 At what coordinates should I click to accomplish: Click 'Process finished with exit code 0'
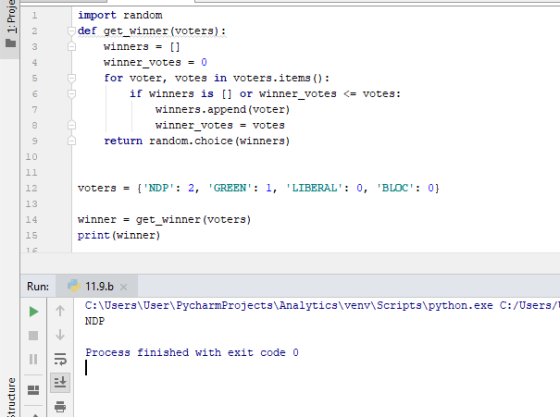pyautogui.click(x=192, y=353)
